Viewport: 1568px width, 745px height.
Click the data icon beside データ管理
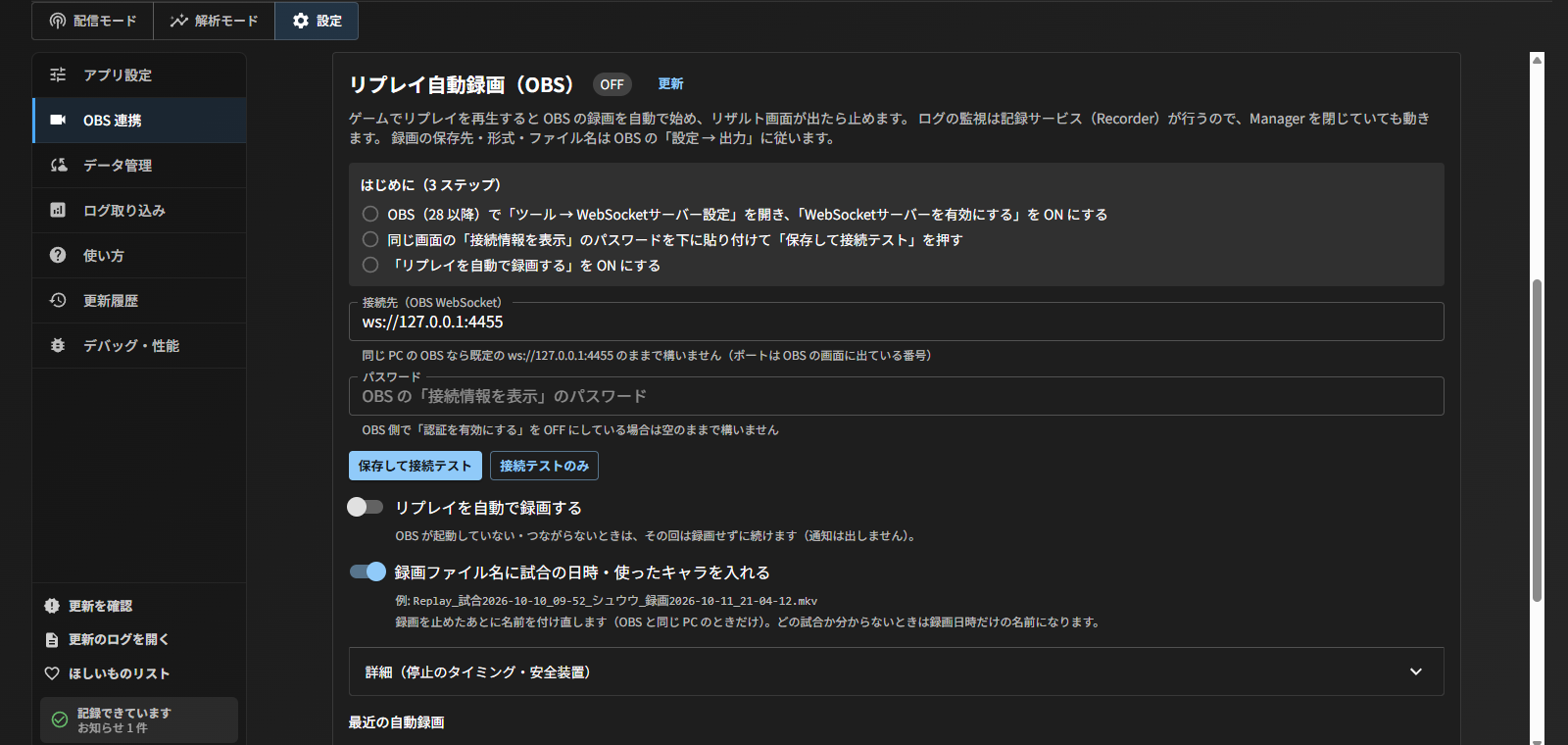(x=58, y=165)
